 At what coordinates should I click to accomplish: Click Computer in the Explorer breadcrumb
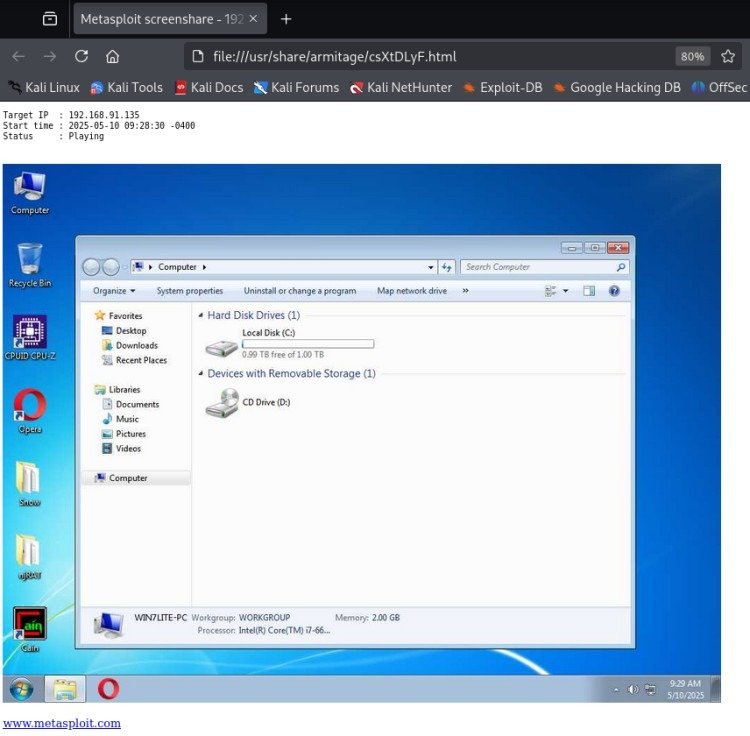point(177,267)
